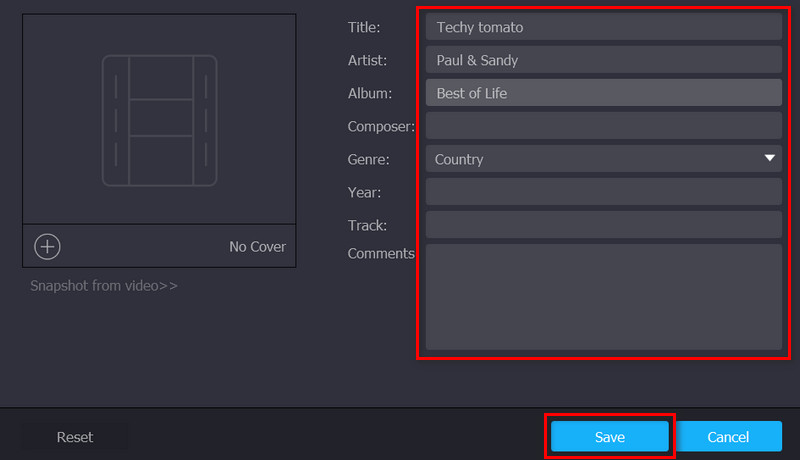Click the Genre: label
Viewport: 800px width, 460px height.
coord(369,159)
